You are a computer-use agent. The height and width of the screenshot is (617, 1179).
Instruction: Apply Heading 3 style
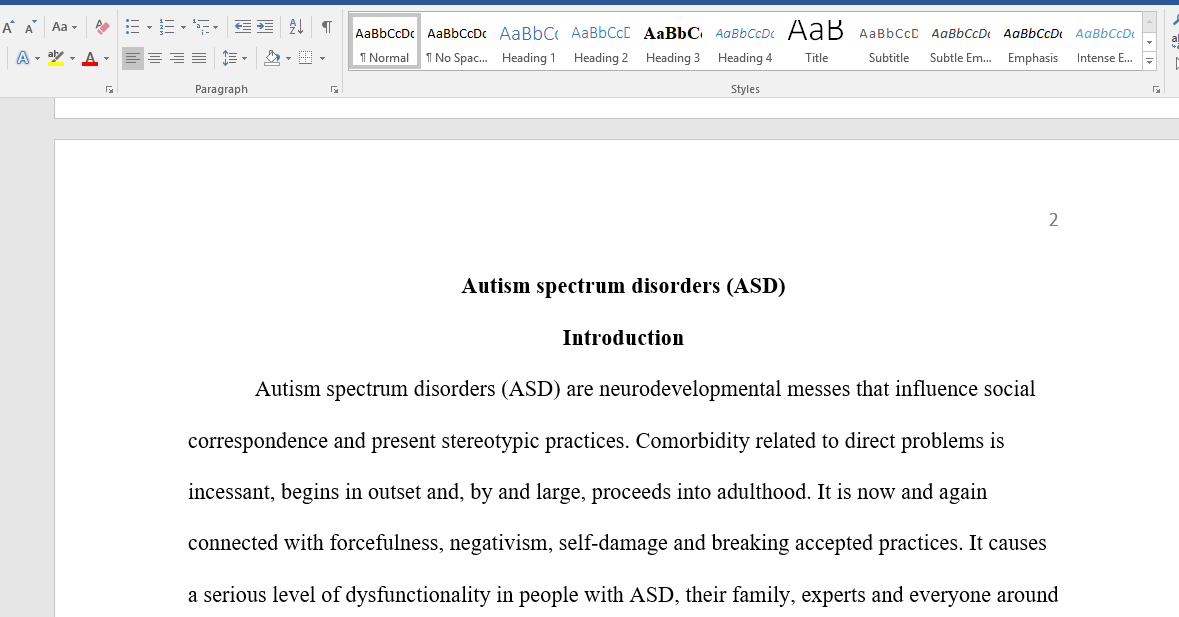(x=673, y=42)
